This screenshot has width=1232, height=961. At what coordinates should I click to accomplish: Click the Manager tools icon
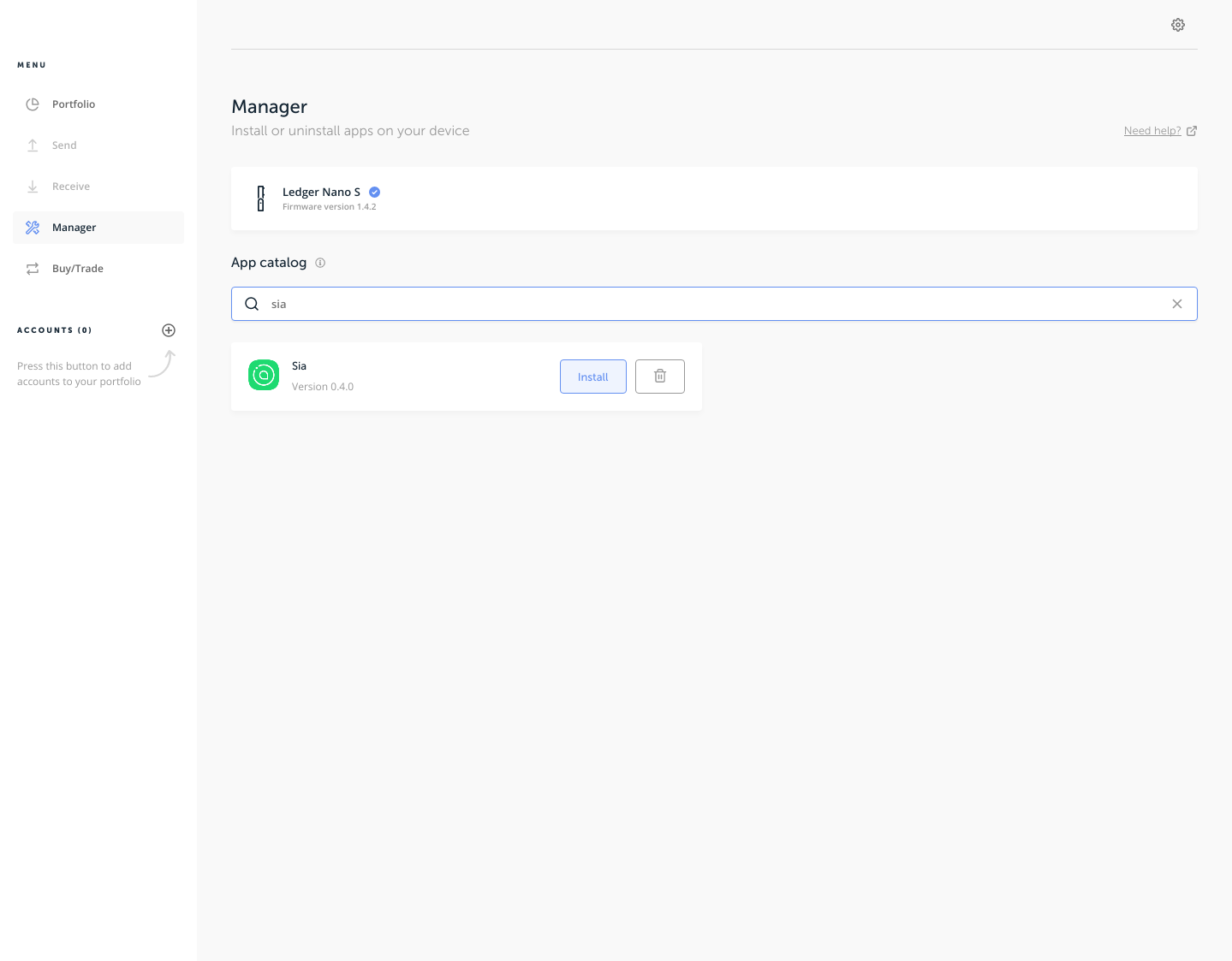[x=33, y=228]
